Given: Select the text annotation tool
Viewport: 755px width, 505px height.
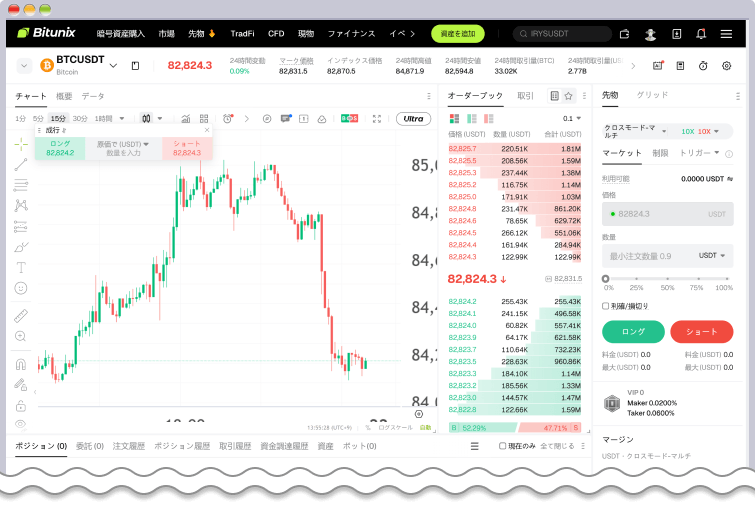Looking at the screenshot, I should [x=21, y=267].
